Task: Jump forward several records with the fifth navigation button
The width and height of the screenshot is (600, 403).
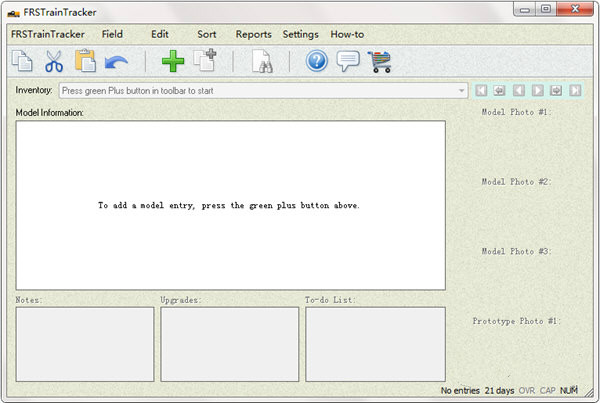Action: pos(556,91)
